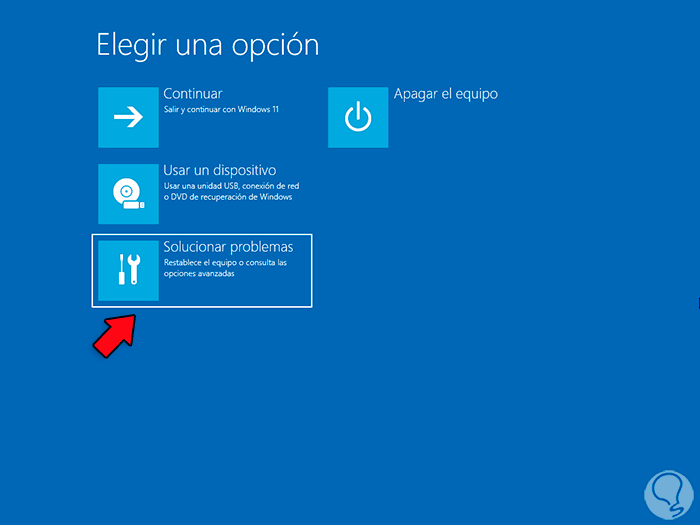Click the Solvetic watermark logo
Screen dimensions: 700x525
668,495
